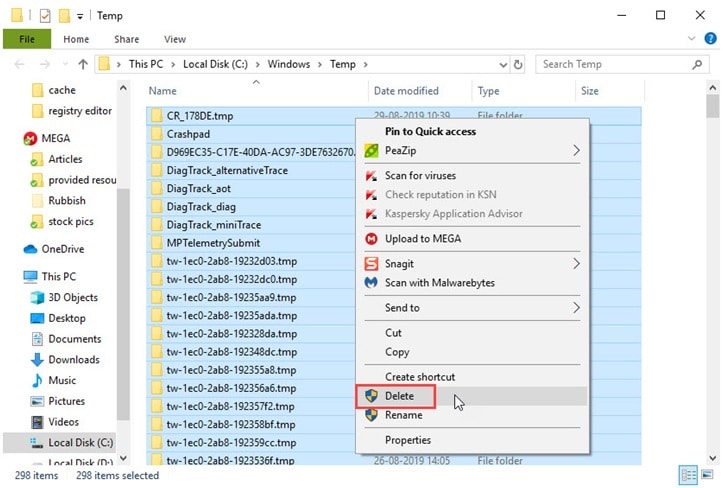Click chevron after Windows in breadcrumb
The width and height of the screenshot is (723, 488).
click(x=320, y=65)
